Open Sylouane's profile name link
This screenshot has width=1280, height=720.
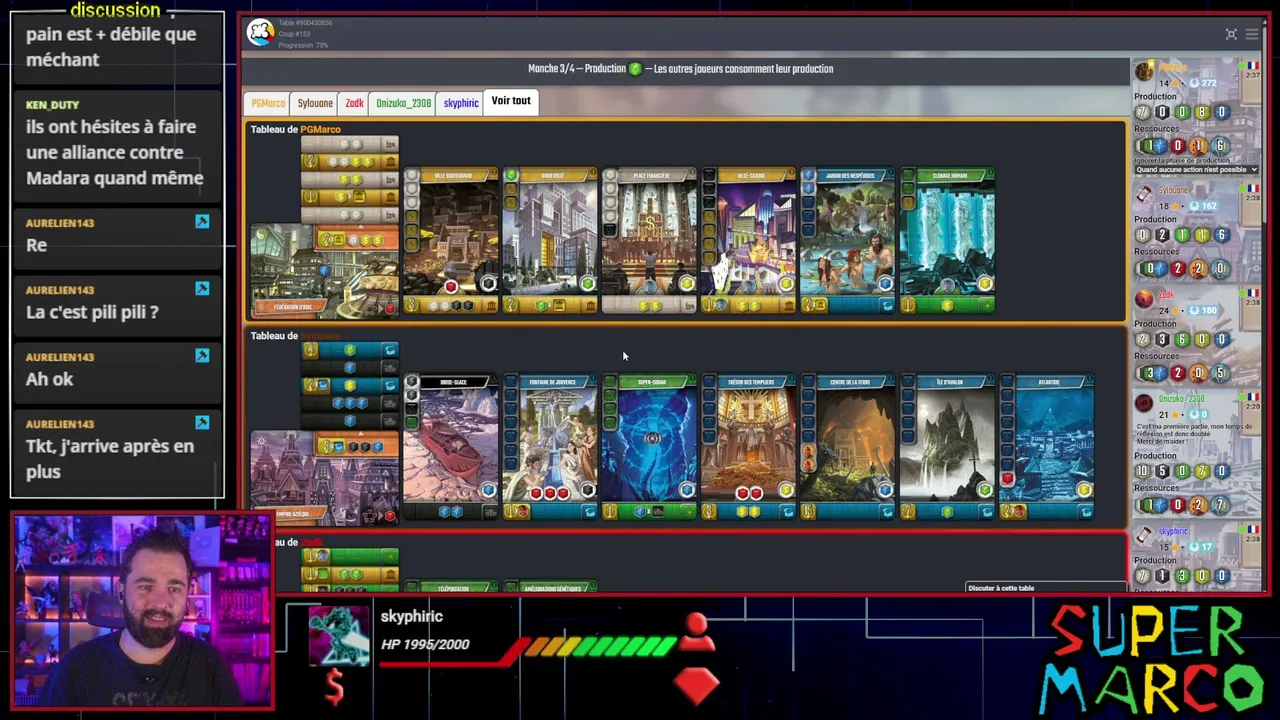1174,190
